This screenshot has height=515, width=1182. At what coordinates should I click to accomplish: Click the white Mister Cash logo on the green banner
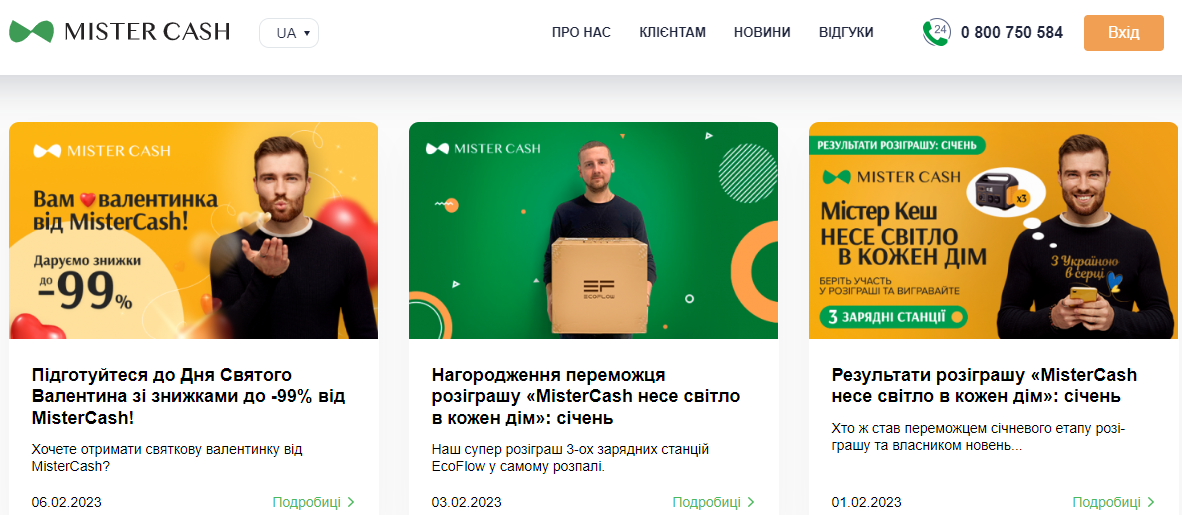click(483, 149)
